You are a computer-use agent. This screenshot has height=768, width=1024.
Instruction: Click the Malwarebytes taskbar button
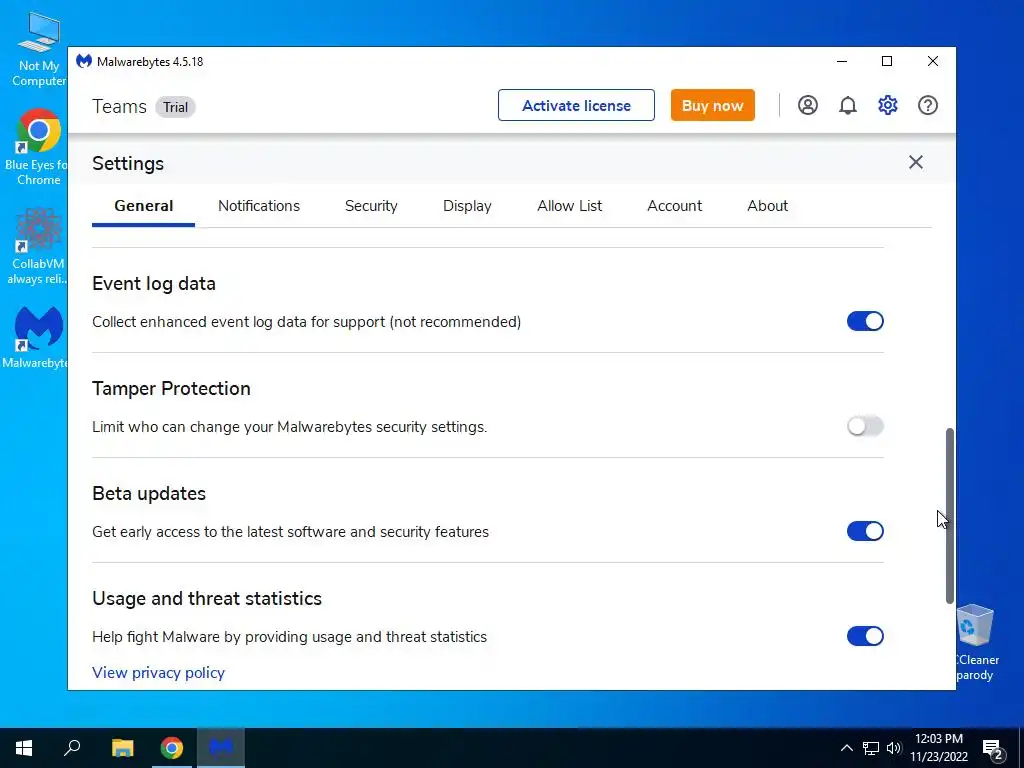pyautogui.click(x=221, y=748)
